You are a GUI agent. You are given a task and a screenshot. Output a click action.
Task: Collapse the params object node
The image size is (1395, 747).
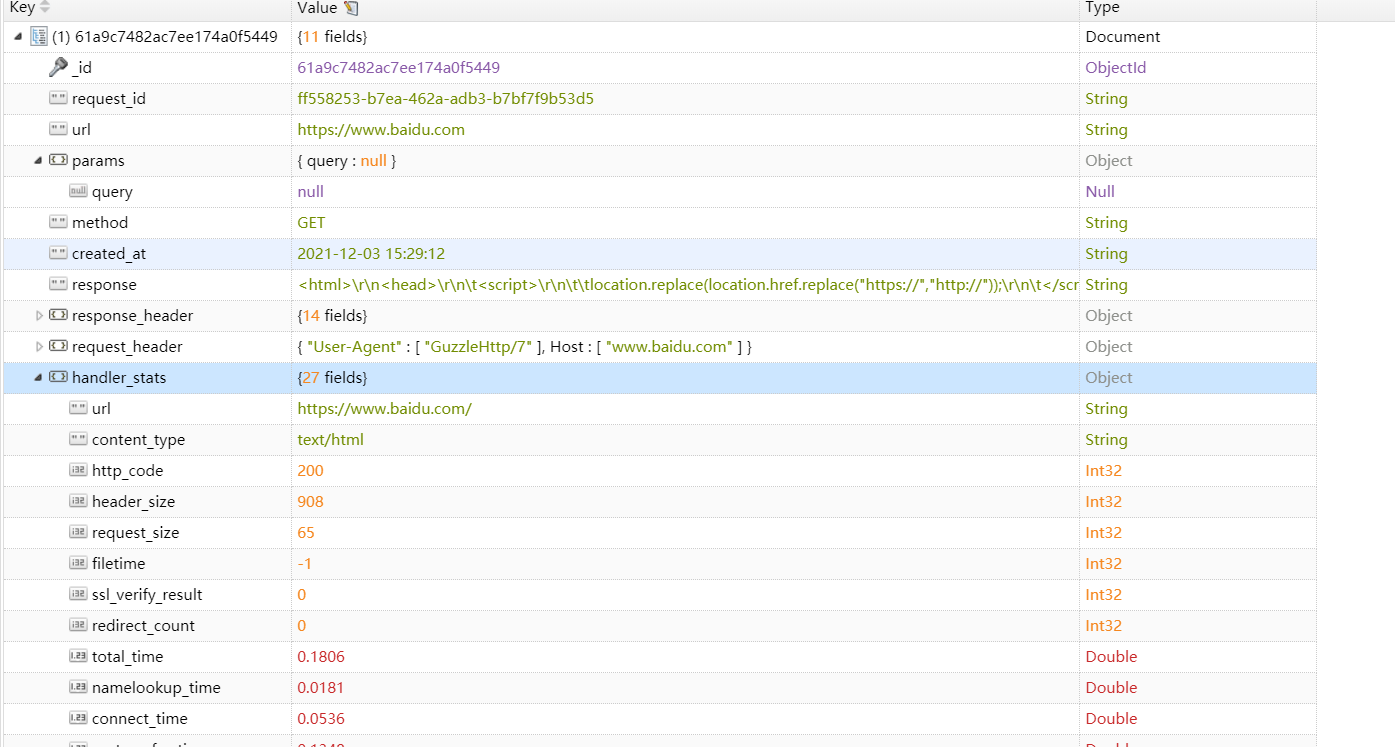tap(39, 161)
